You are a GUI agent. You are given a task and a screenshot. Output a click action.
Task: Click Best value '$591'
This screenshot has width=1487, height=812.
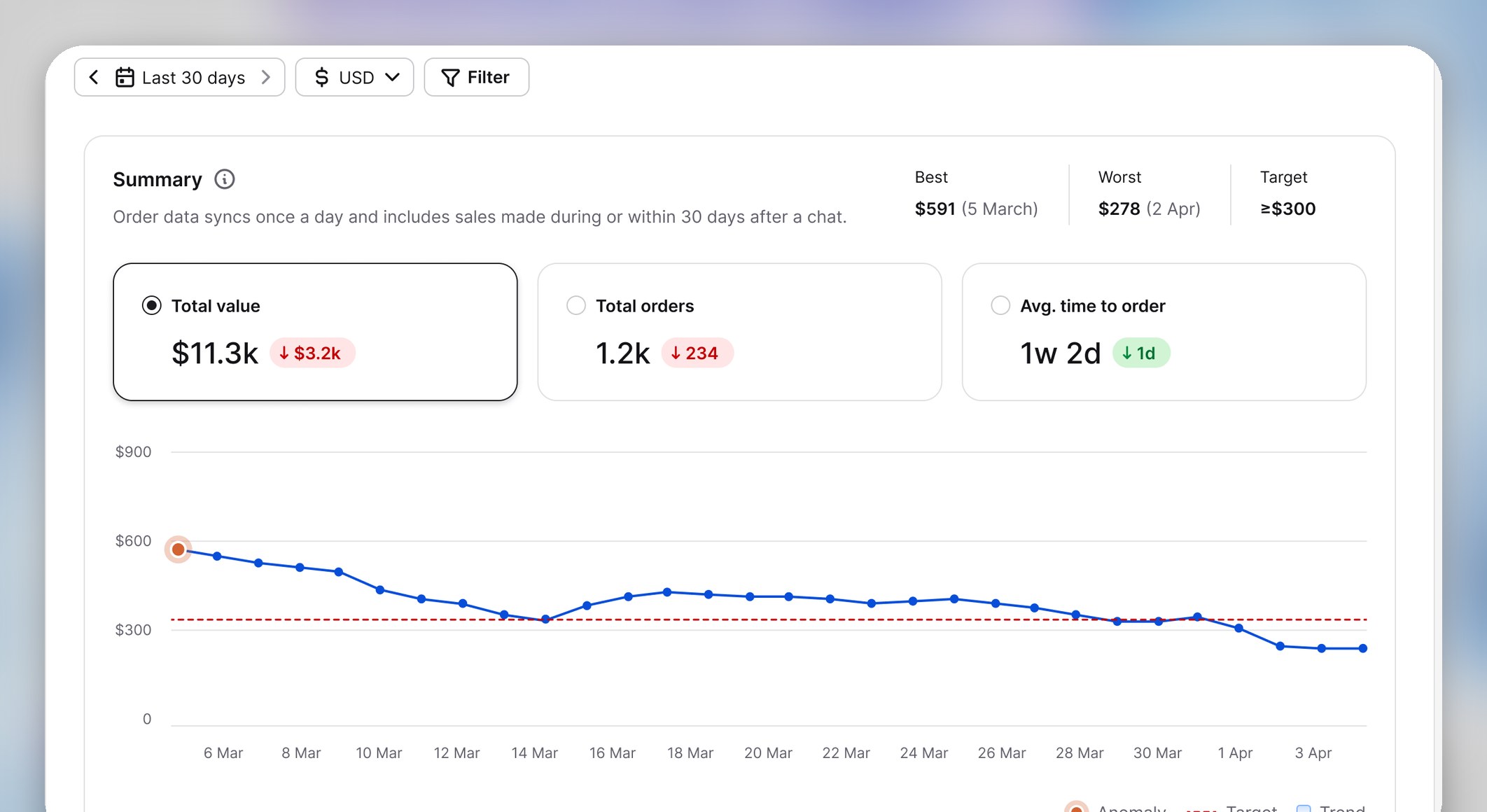tap(935, 209)
